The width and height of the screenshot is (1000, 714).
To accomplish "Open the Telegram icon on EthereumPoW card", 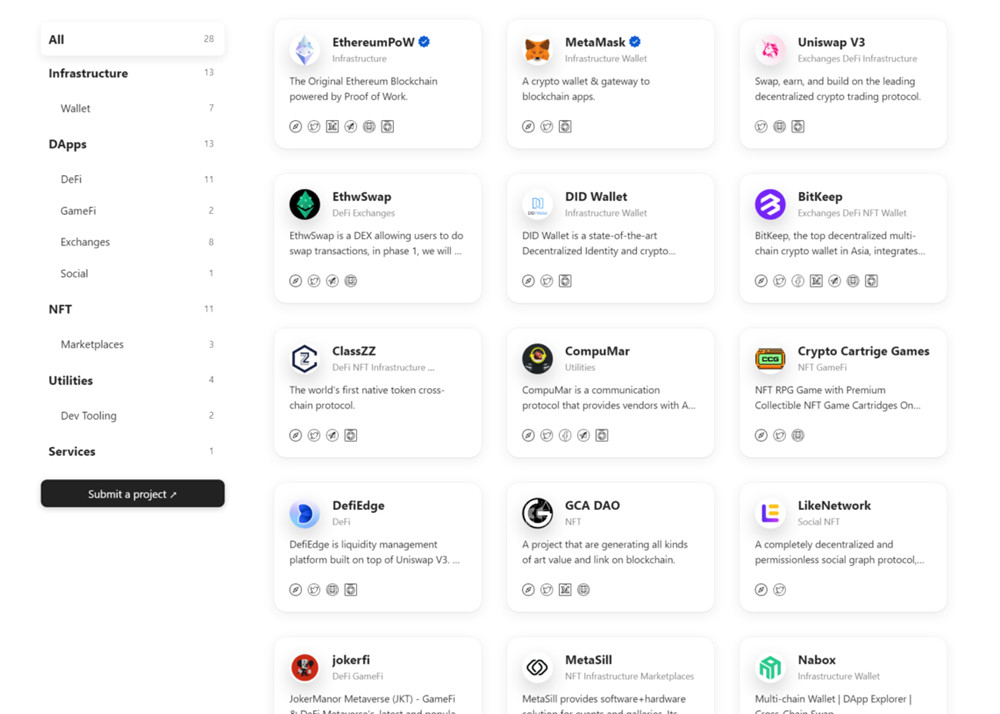I will (x=350, y=126).
